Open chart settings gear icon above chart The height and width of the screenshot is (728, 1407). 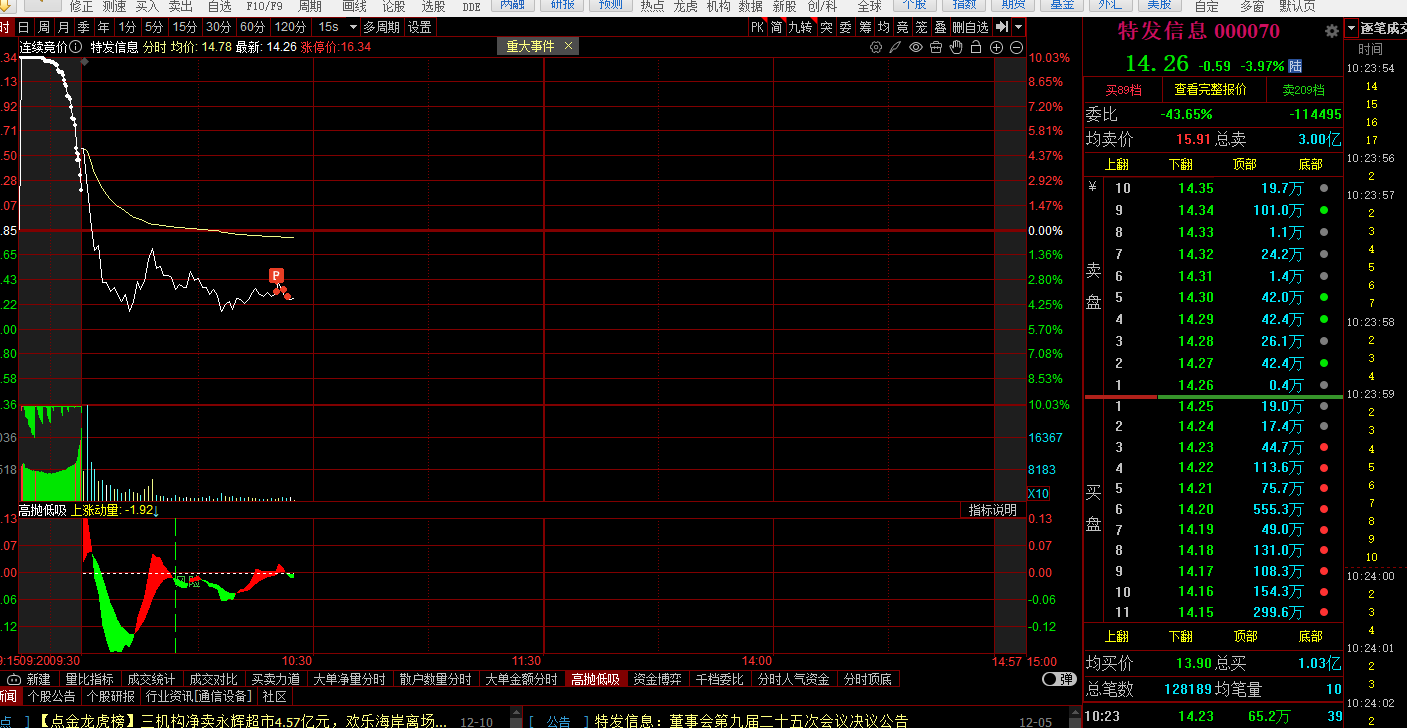tap(876, 47)
